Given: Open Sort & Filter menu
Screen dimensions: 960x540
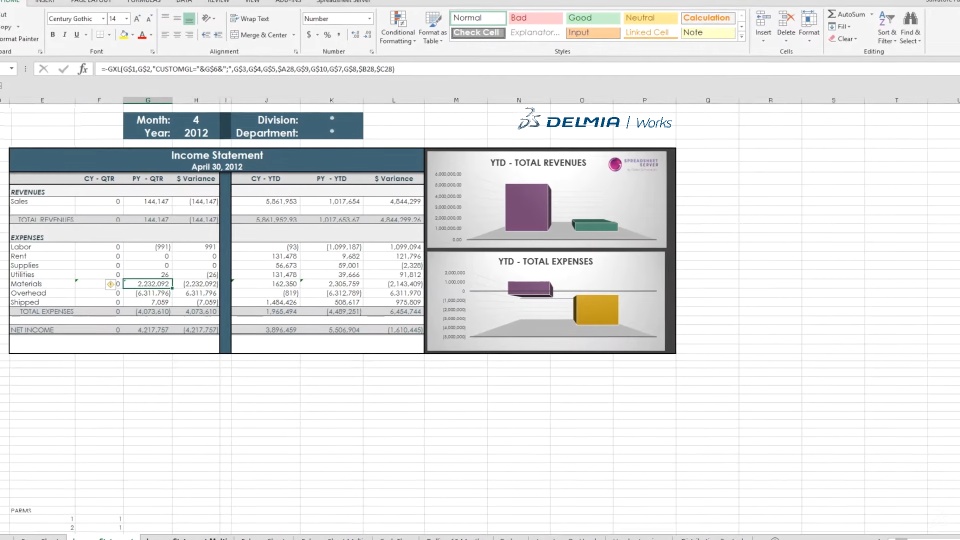Looking at the screenshot, I should pos(887,28).
